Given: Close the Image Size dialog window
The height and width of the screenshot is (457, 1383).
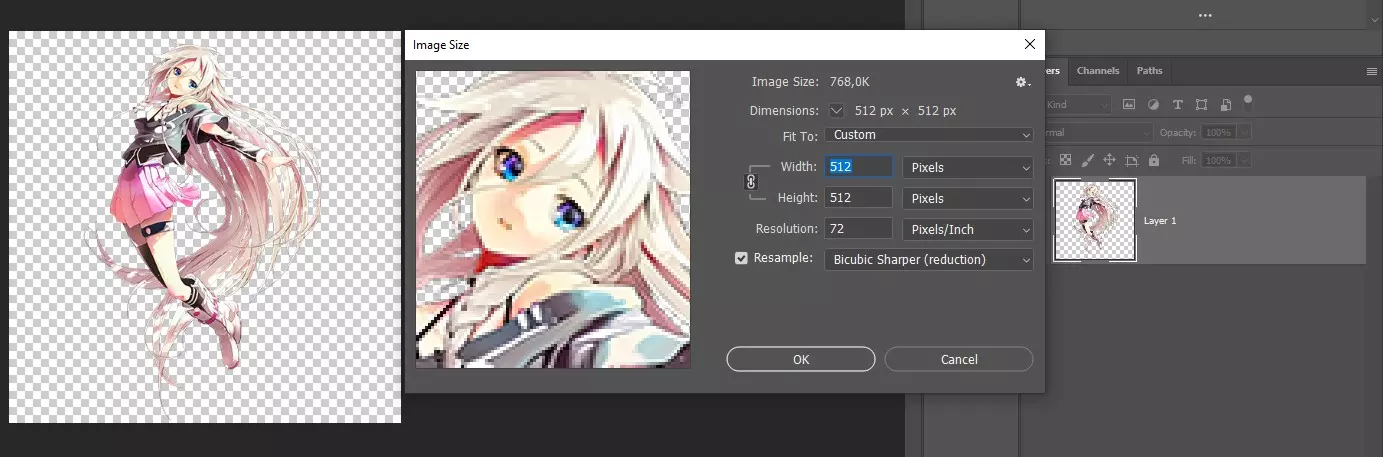Looking at the screenshot, I should (1030, 44).
